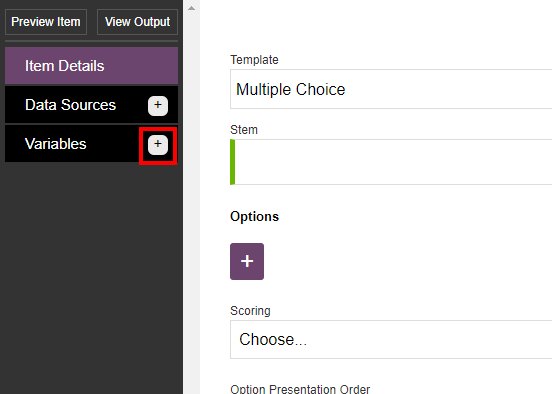Add a new variable with the plus icon
This screenshot has height=394, width=552.
[158, 145]
